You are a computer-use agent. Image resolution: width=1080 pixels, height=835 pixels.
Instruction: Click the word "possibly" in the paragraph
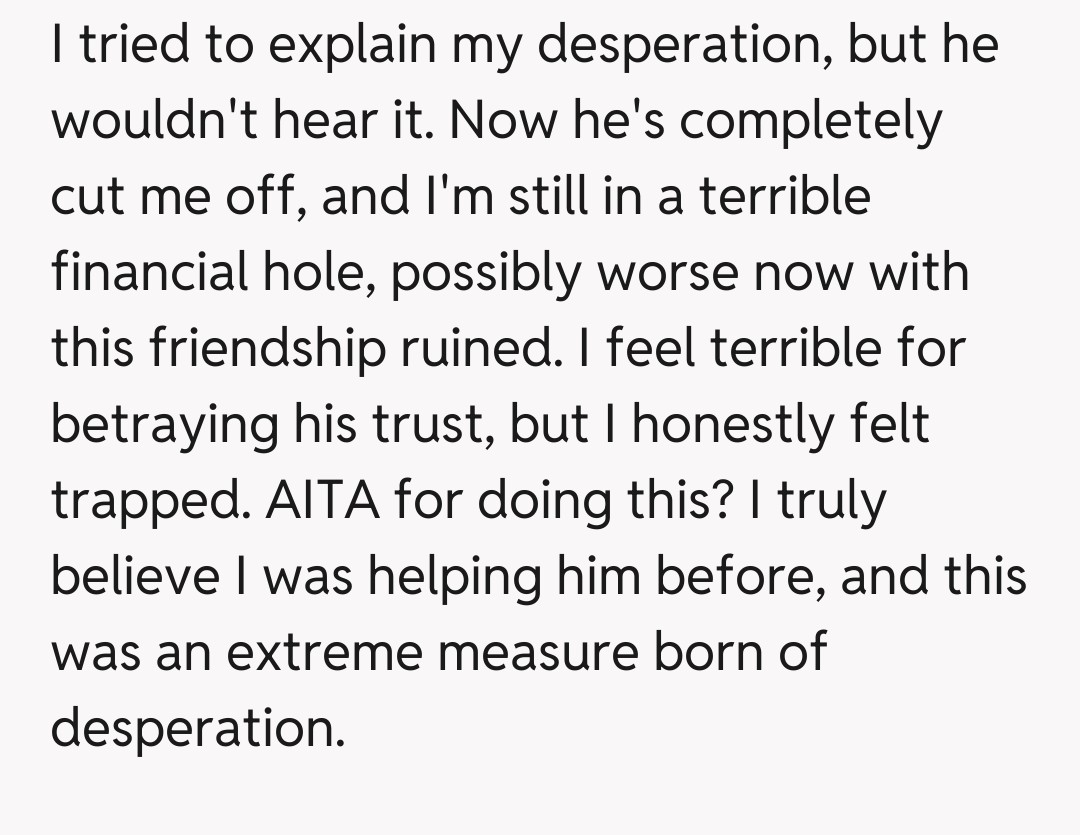pyautogui.click(x=485, y=273)
